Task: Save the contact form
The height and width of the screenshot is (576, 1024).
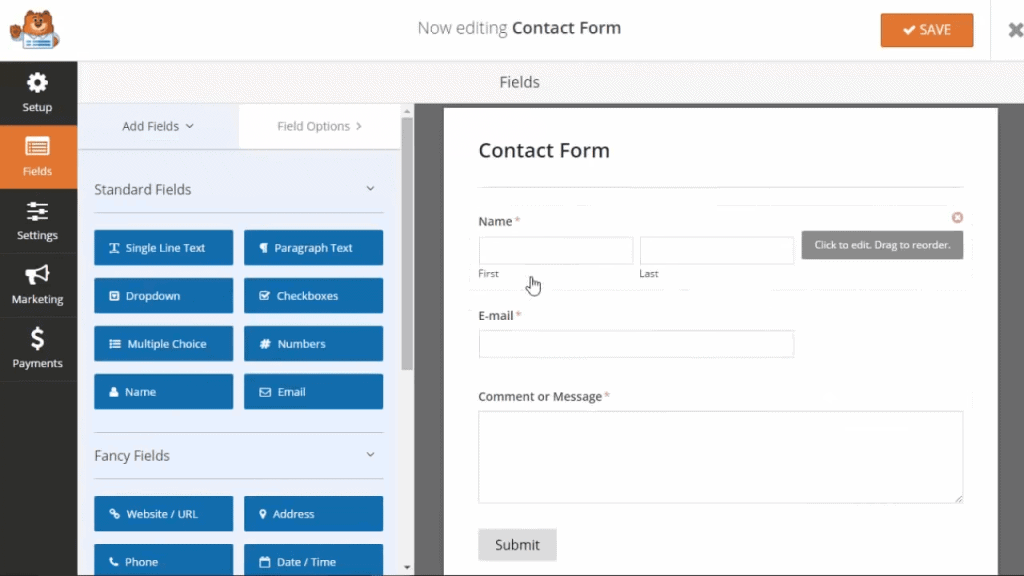Action: point(926,30)
